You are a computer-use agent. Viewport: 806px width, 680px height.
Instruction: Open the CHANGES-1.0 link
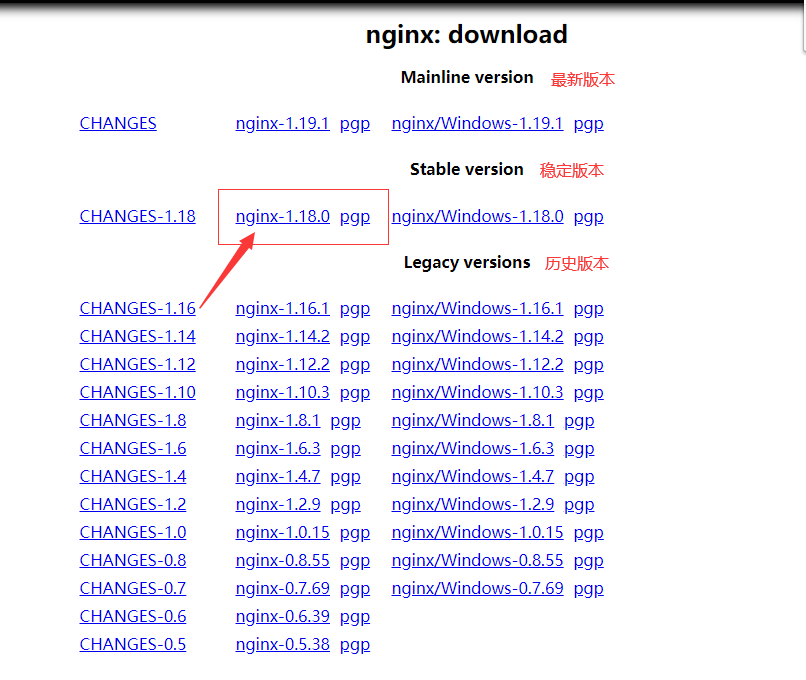[x=133, y=532]
